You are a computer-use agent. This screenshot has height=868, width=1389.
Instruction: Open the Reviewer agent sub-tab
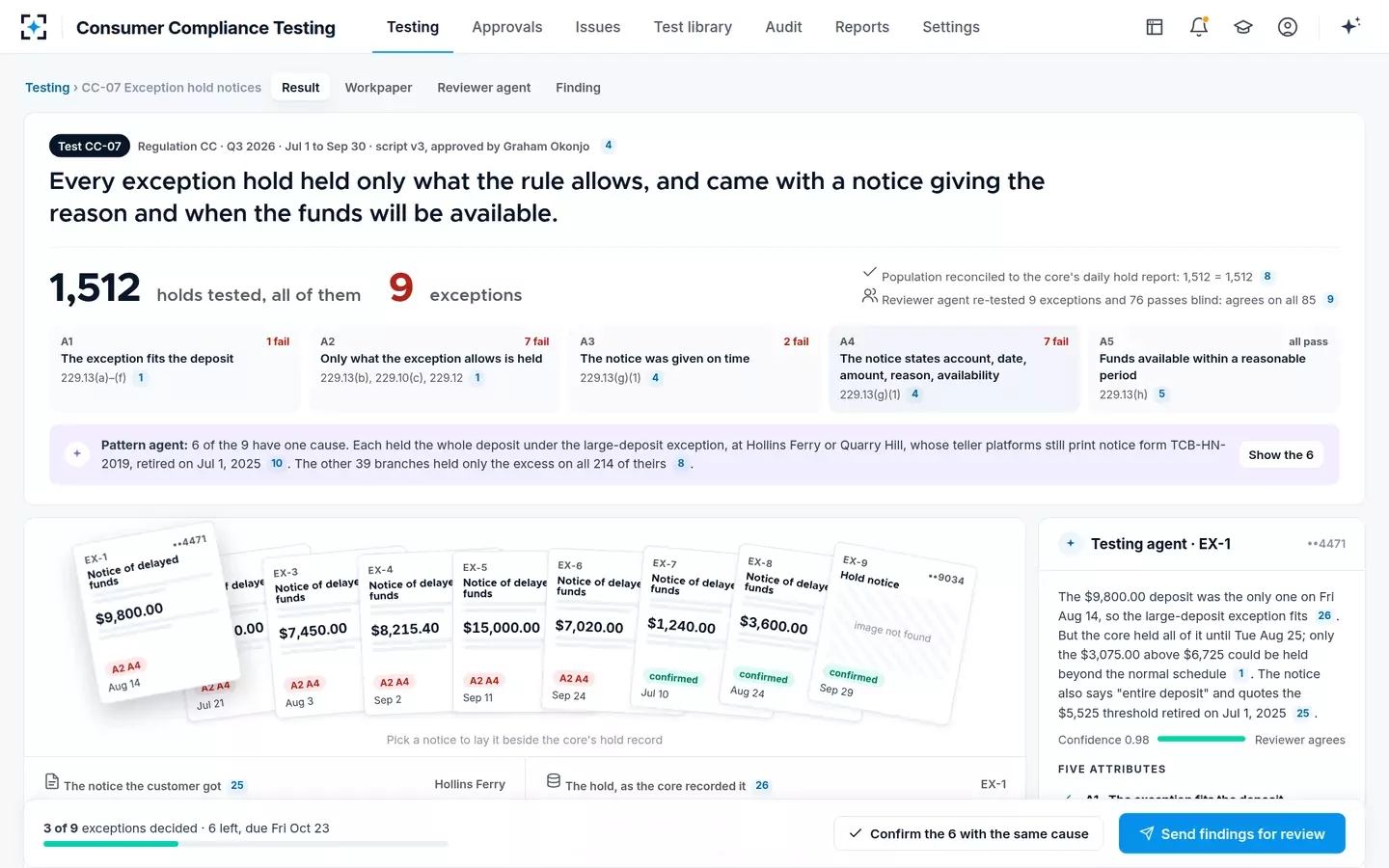tap(484, 88)
